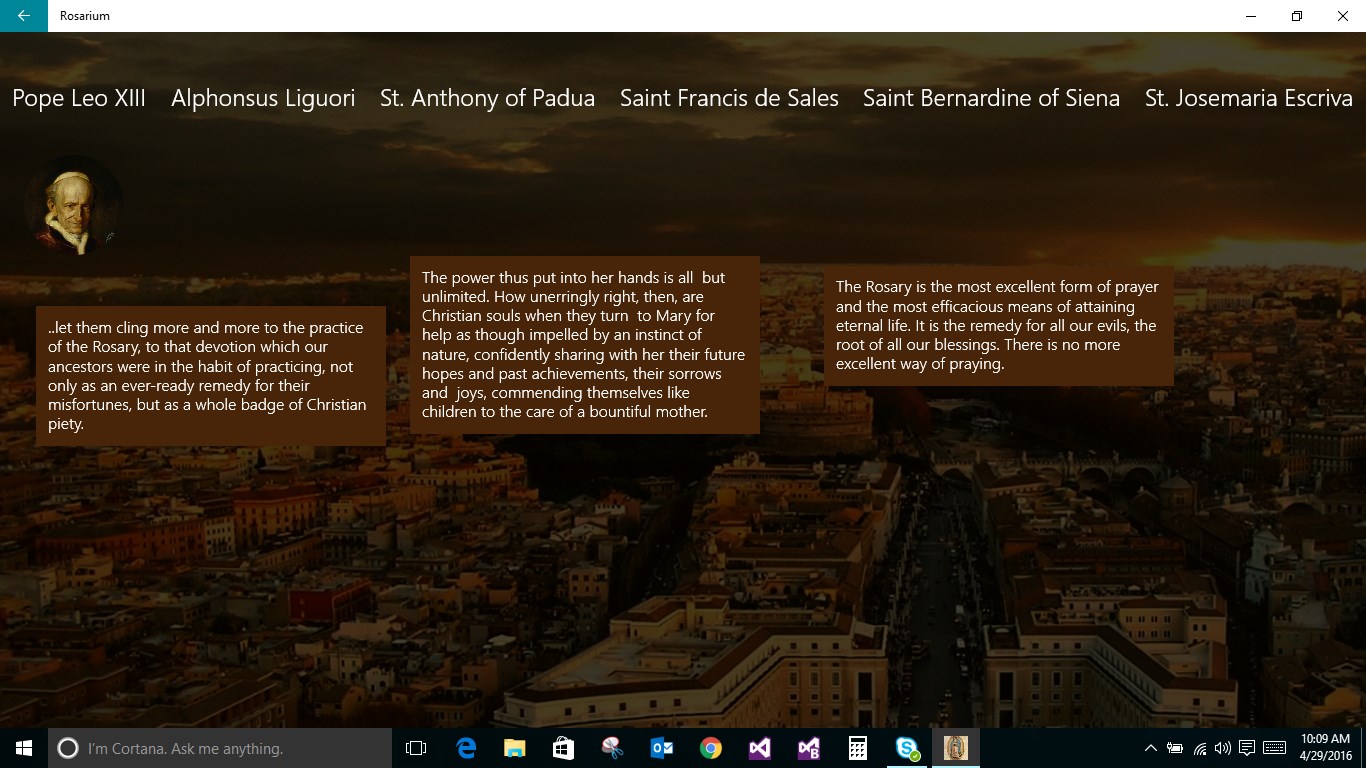The width and height of the screenshot is (1366, 768).
Task: Select the Saint Francis de Sales tab
Action: coord(729,98)
